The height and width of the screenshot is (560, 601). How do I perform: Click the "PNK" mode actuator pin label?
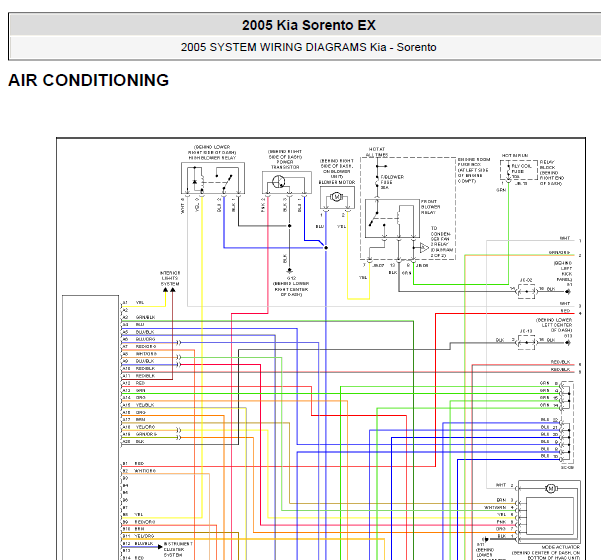(x=501, y=522)
